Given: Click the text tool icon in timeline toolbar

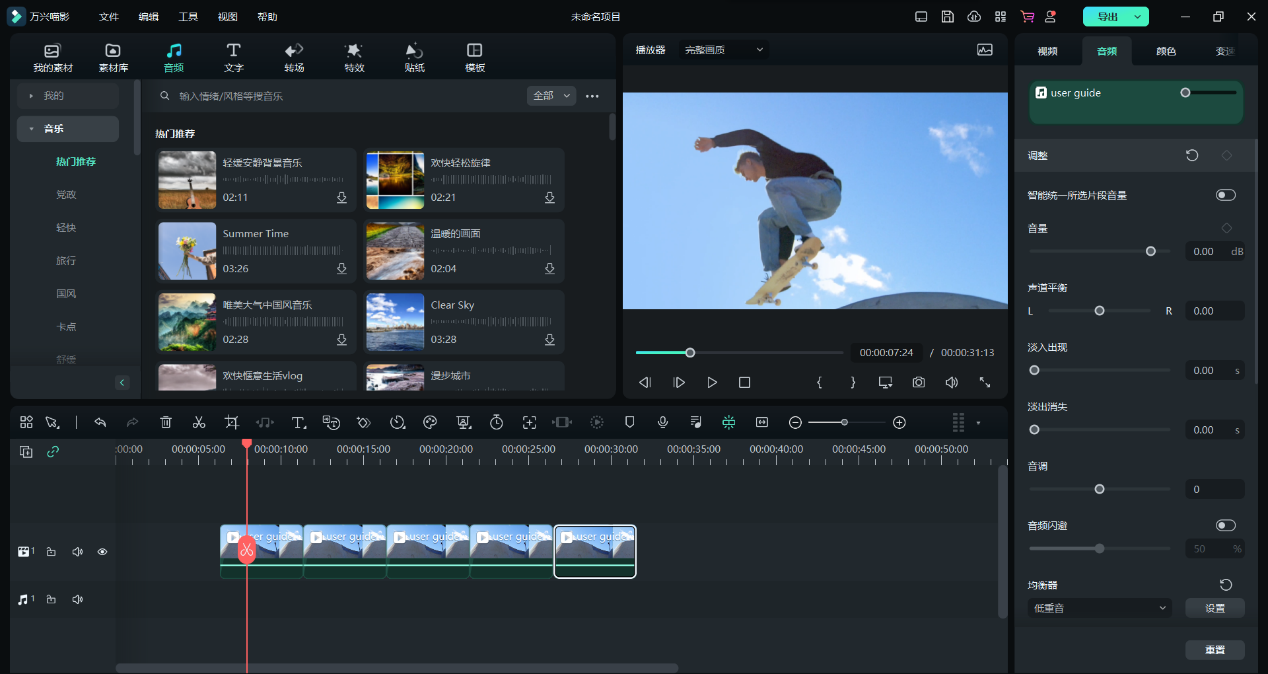Looking at the screenshot, I should point(298,423).
